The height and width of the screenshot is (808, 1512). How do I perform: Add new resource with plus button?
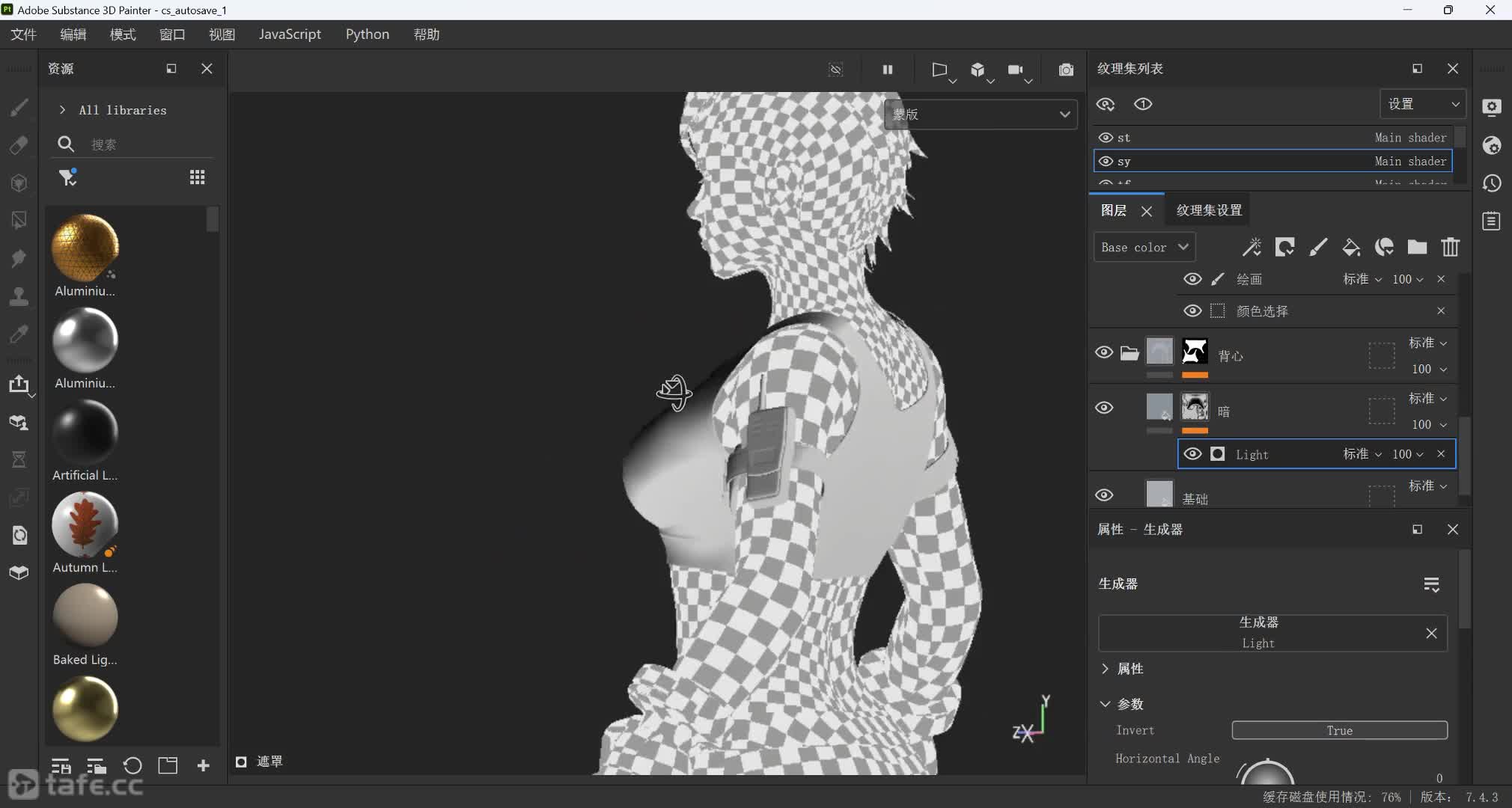pyautogui.click(x=203, y=765)
